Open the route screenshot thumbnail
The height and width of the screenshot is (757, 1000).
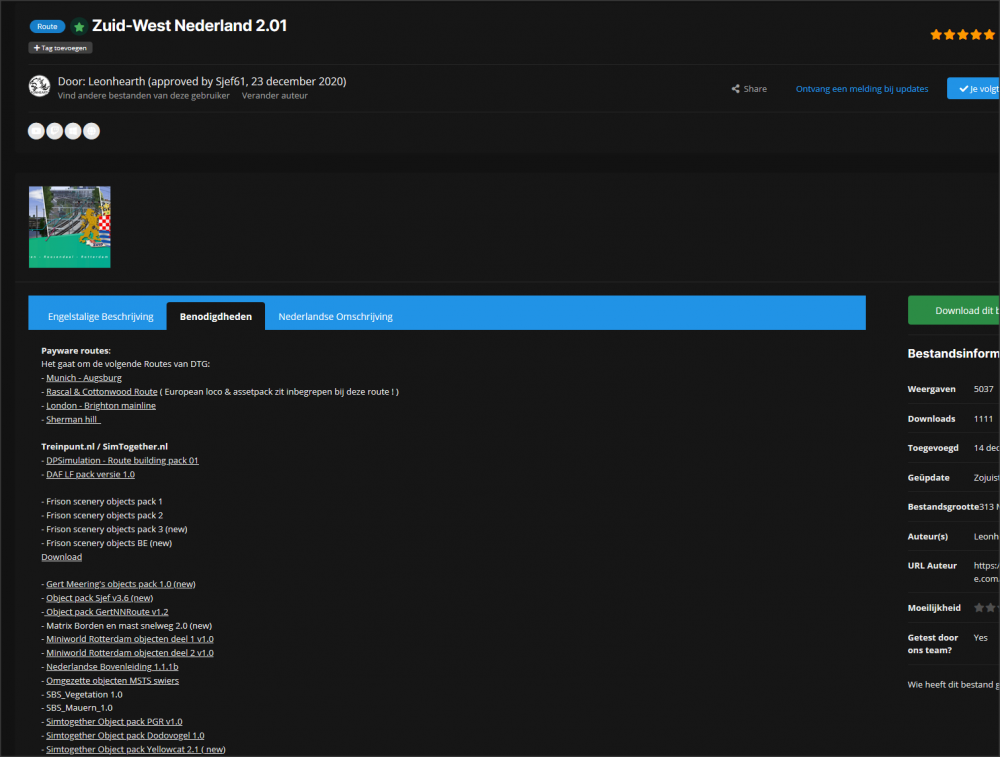(70, 227)
